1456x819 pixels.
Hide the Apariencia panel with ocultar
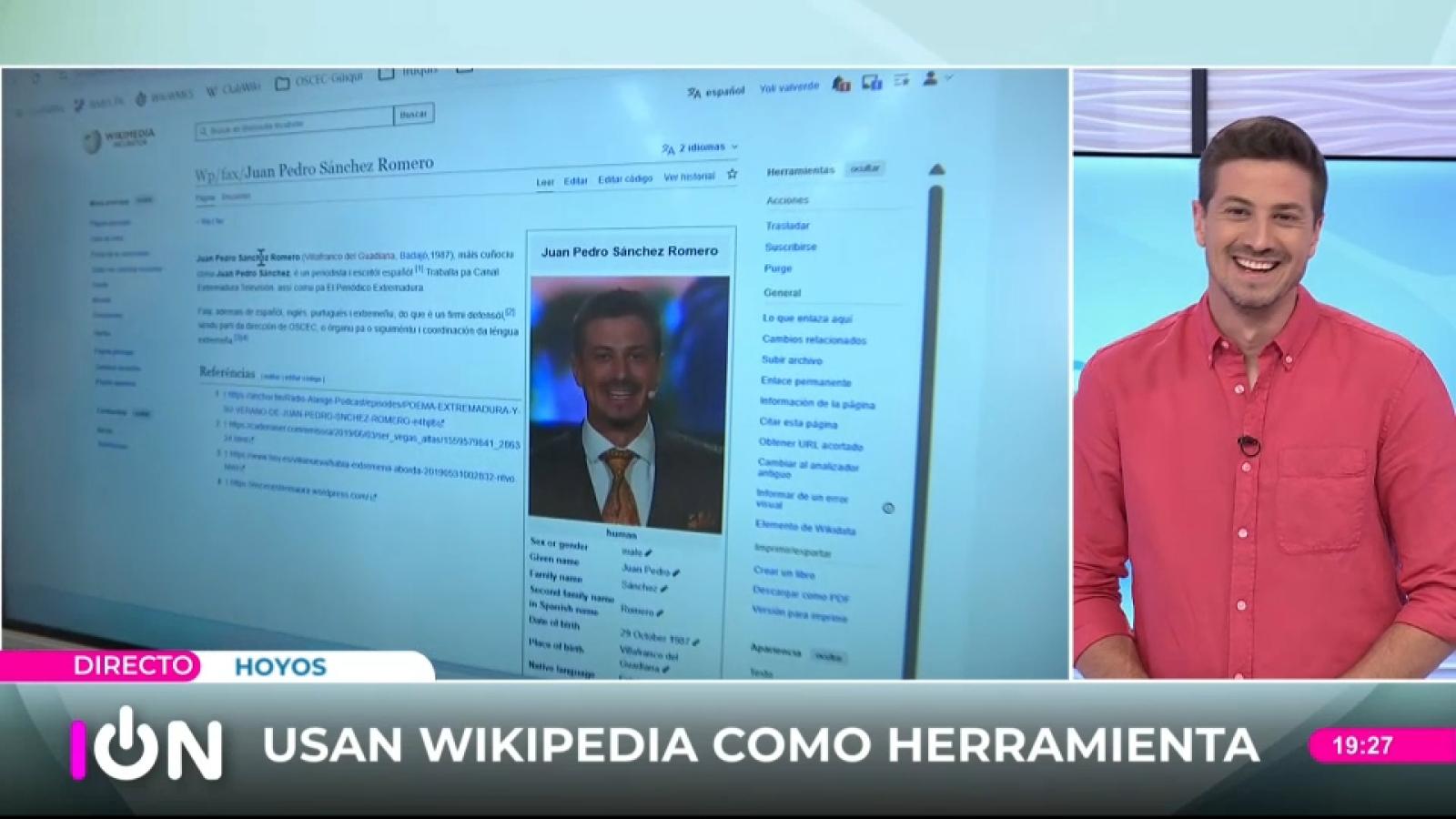pyautogui.click(x=828, y=656)
